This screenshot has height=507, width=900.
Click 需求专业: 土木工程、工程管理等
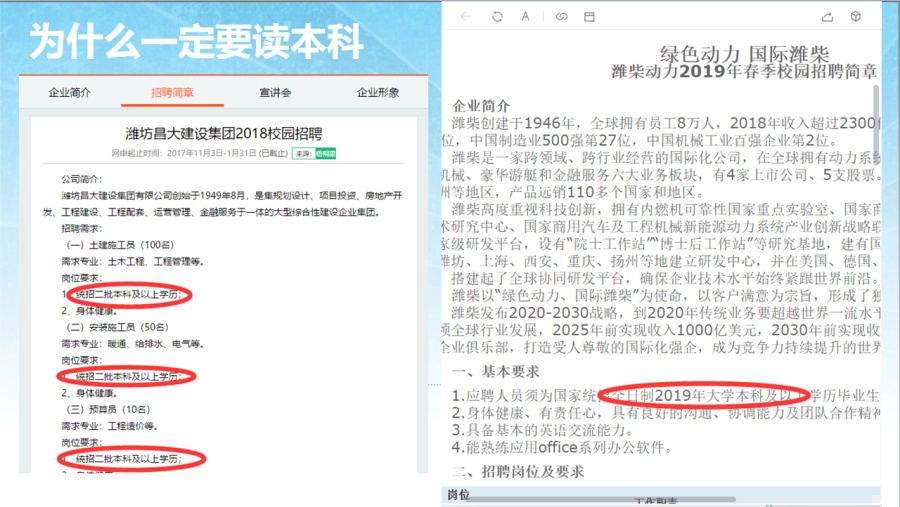click(x=133, y=261)
